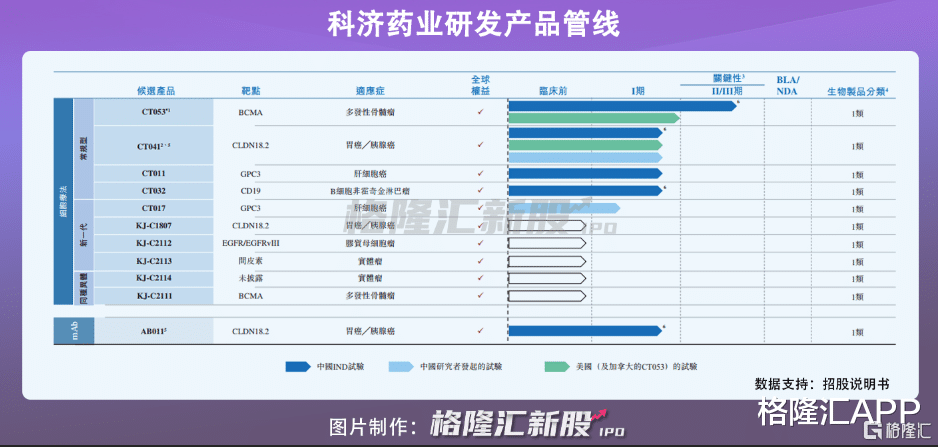Select the KJ-C2113 product cell
The image size is (938, 447).
[x=154, y=261]
